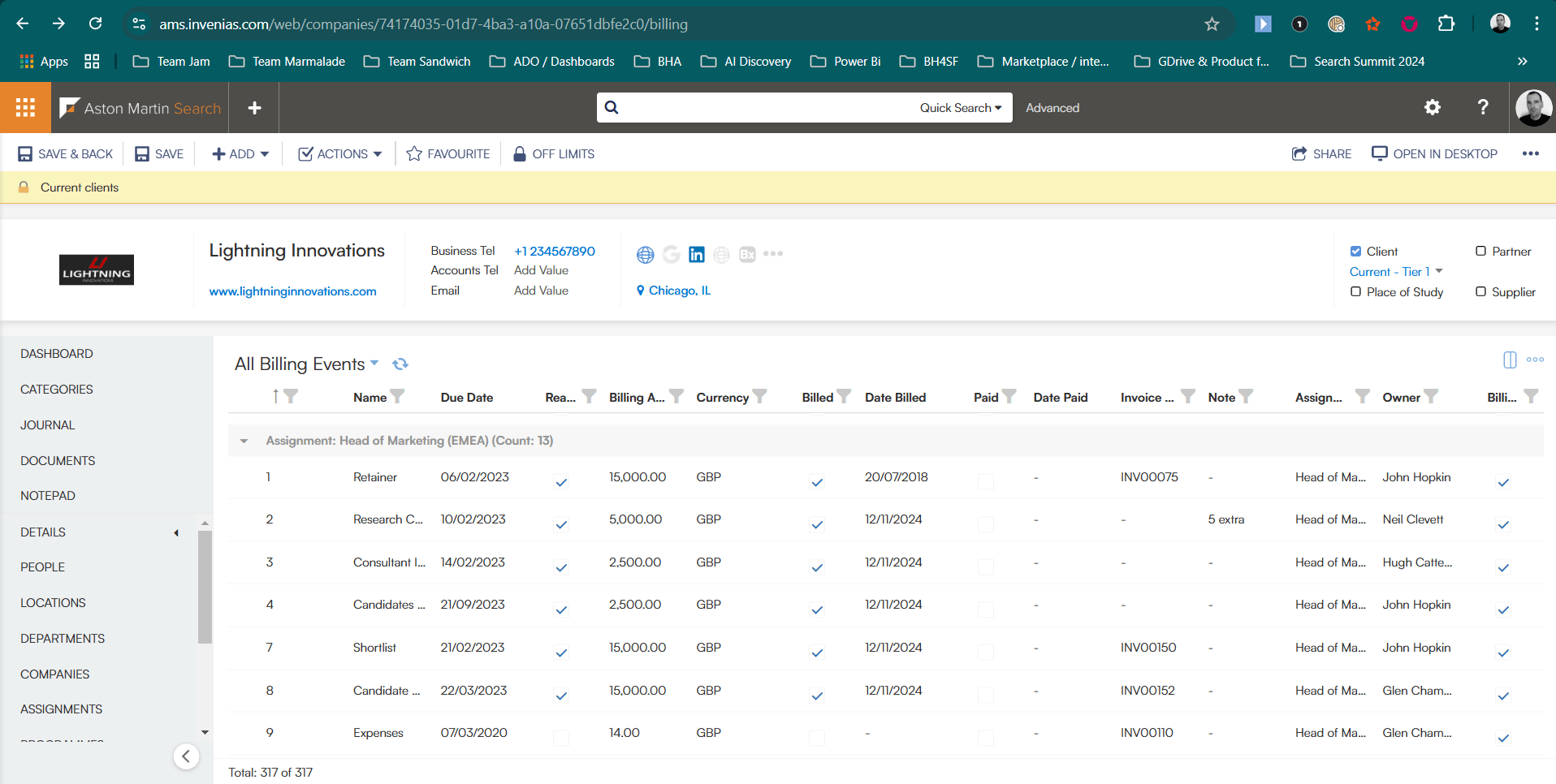Viewport: 1556px width, 784px height.
Task: Go to the NOTEPAD section in the sidebar
Action: [x=47, y=495]
